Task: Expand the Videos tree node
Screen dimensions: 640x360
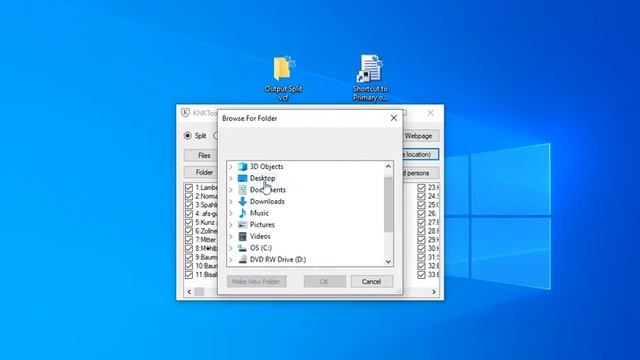Action: [231, 236]
